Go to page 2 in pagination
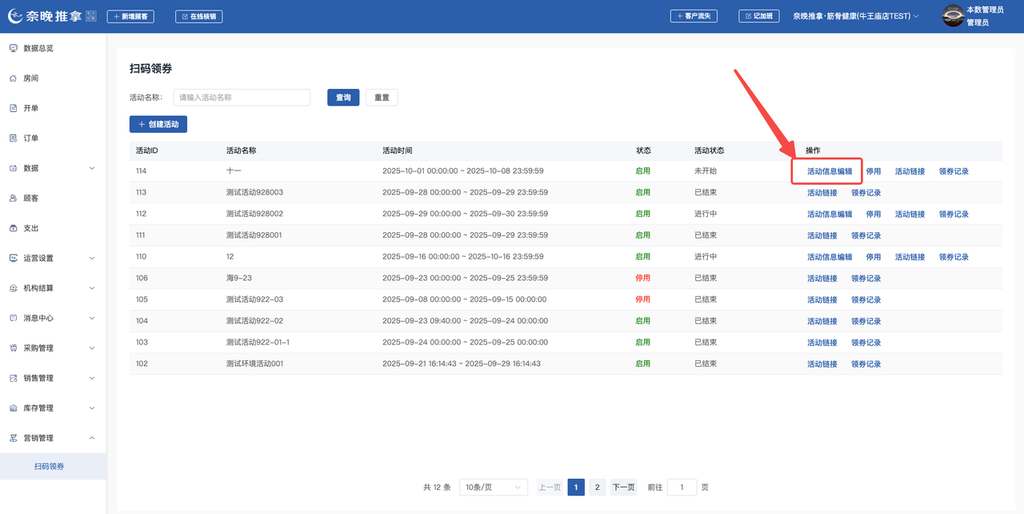The width and height of the screenshot is (1024, 514). point(597,487)
